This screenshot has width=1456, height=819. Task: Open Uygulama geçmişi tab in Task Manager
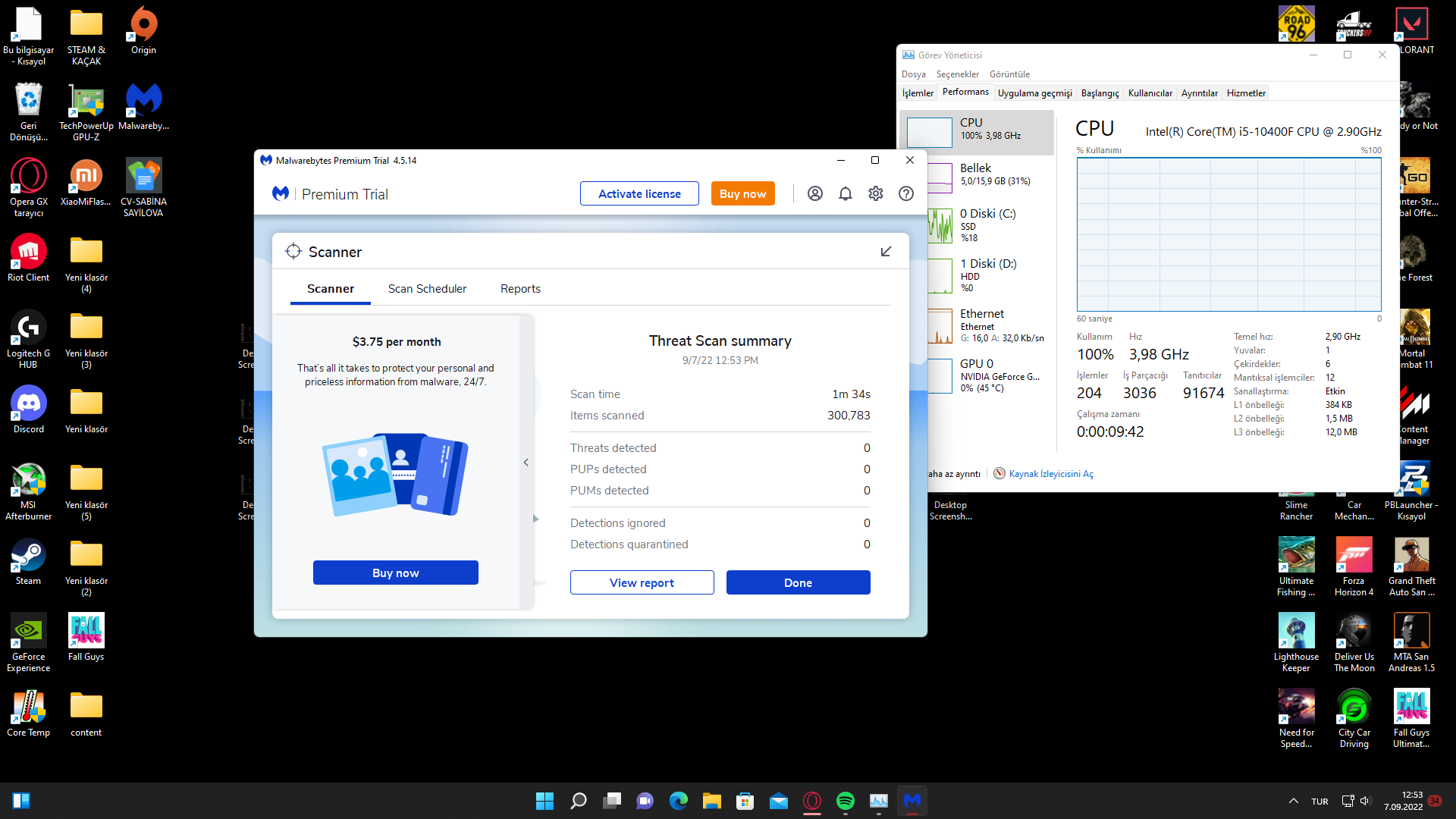1035,93
